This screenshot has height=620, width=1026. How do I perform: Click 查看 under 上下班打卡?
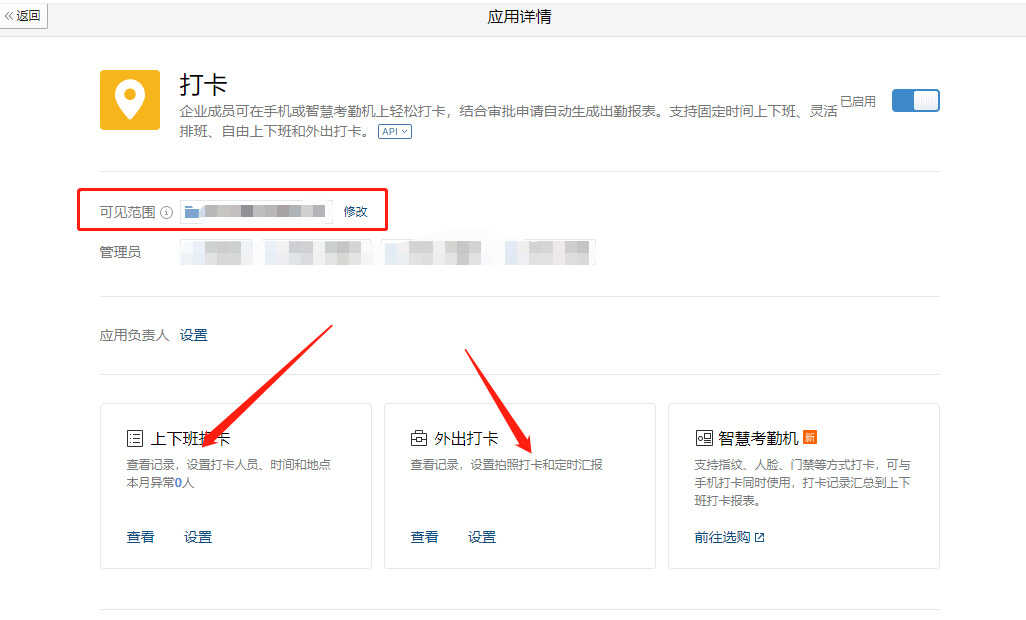point(140,537)
